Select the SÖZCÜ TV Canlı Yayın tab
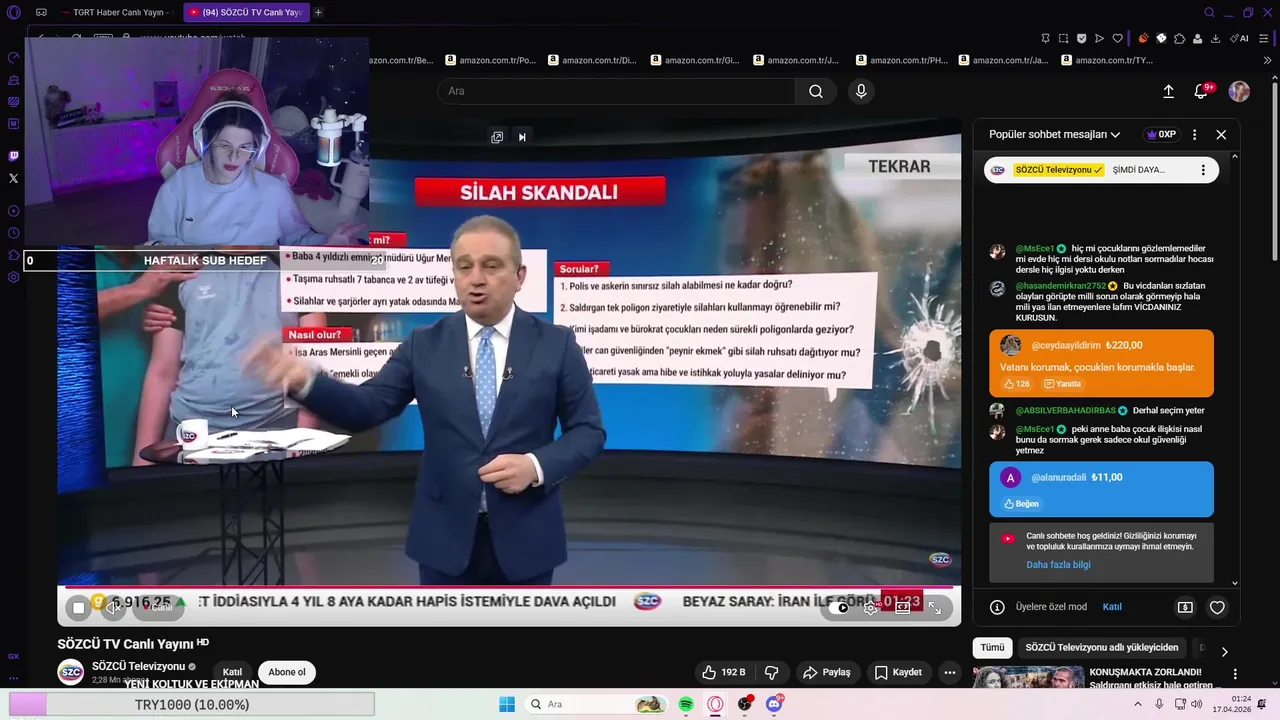 [246, 13]
